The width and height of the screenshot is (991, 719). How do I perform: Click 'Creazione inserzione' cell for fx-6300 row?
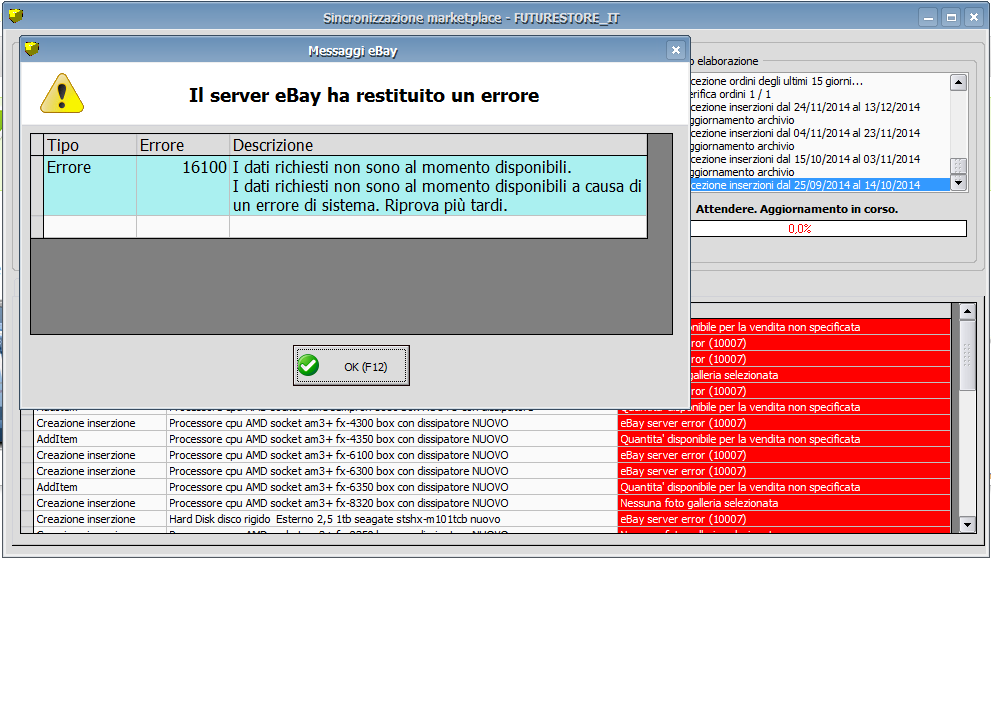[101, 471]
